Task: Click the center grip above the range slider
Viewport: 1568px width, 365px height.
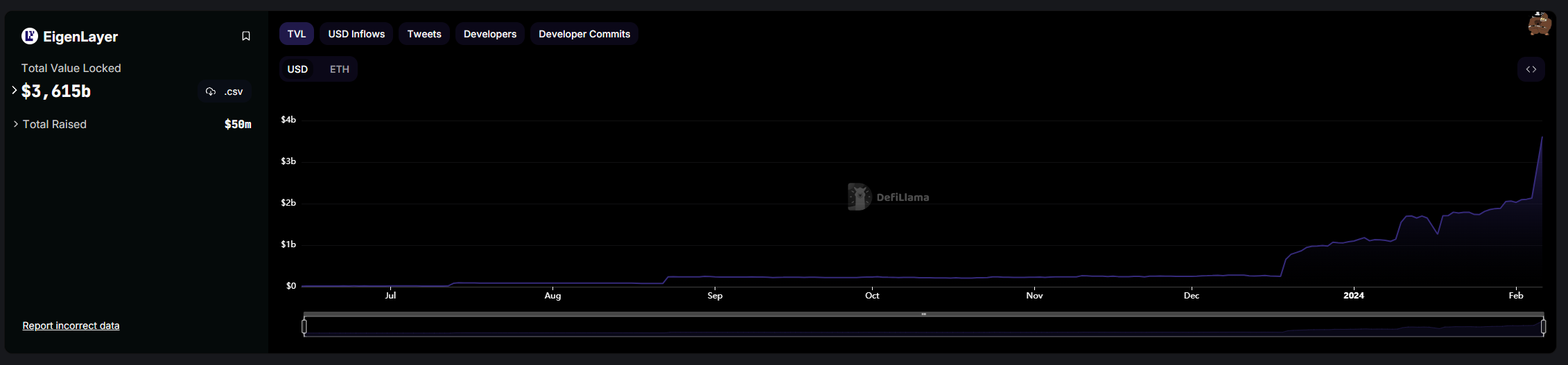Action: 923,314
